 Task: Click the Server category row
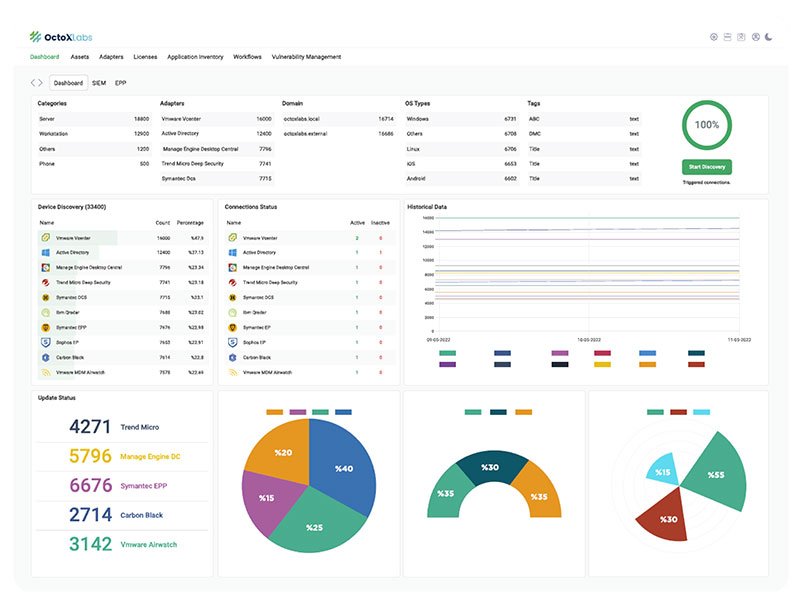(x=94, y=119)
